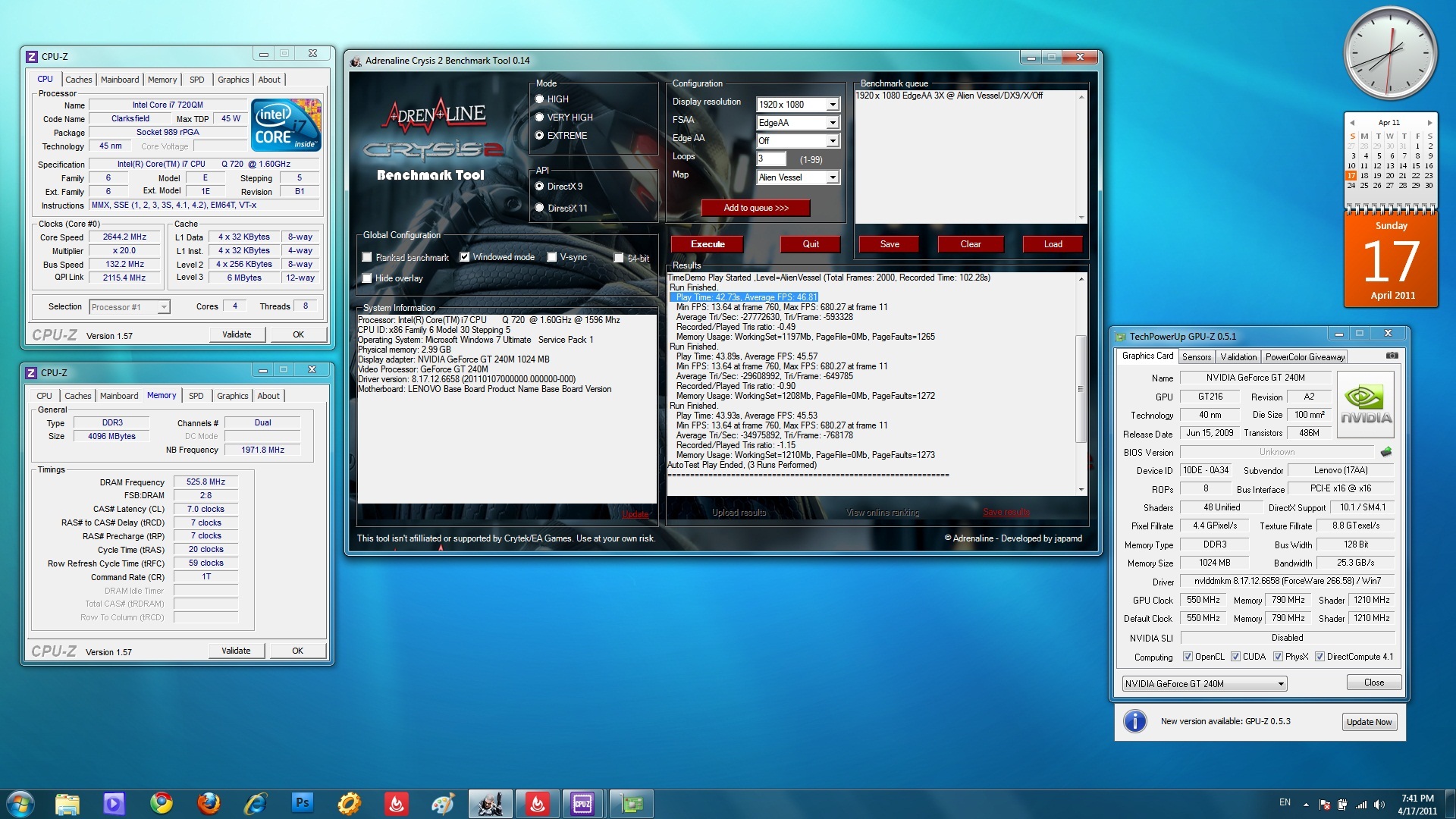Switch to the Mainboard tab in top CPU-Z

pyautogui.click(x=120, y=80)
